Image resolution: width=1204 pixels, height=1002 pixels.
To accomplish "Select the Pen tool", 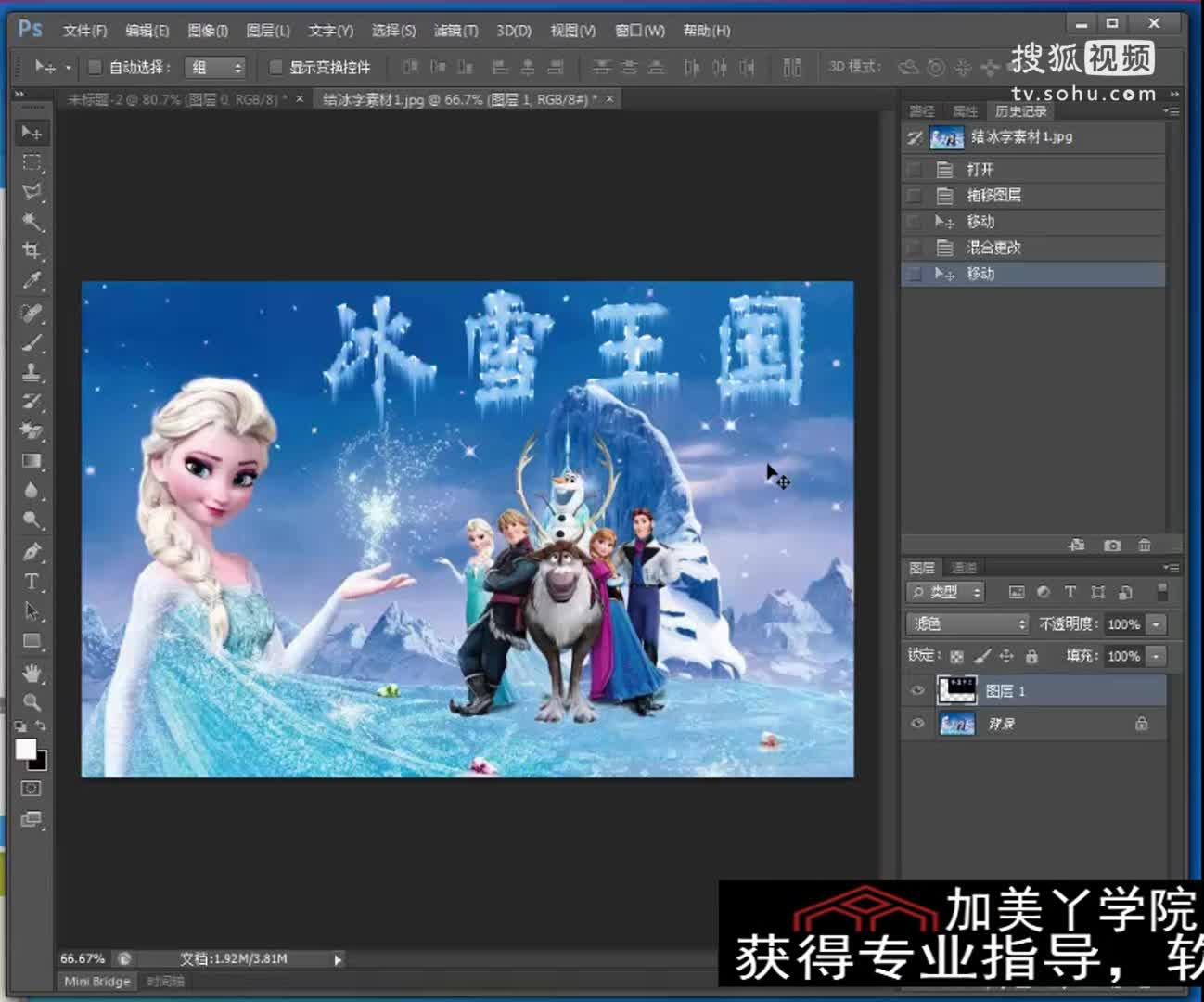I will click(x=32, y=553).
